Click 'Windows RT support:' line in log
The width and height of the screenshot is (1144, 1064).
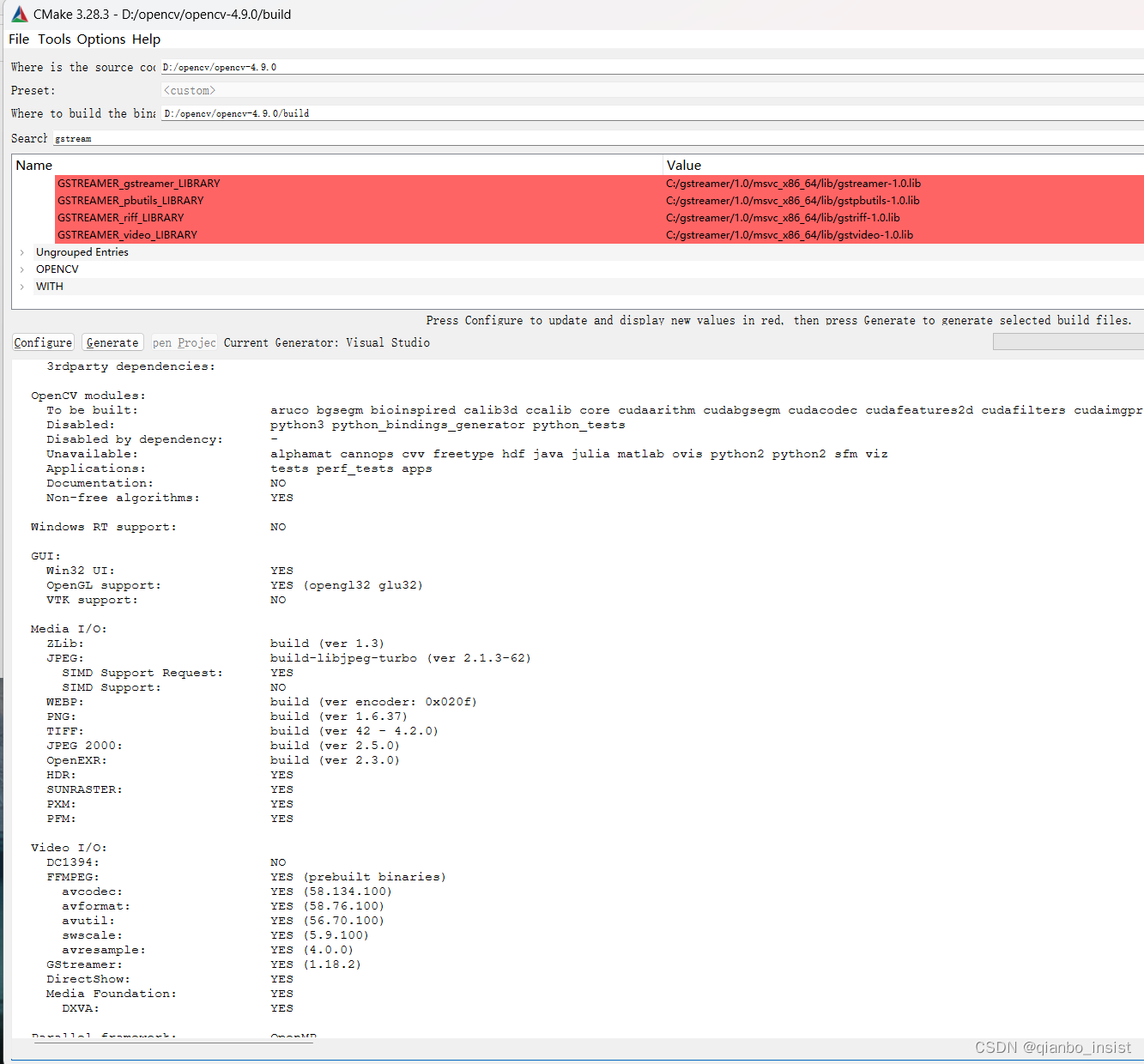pos(104,527)
